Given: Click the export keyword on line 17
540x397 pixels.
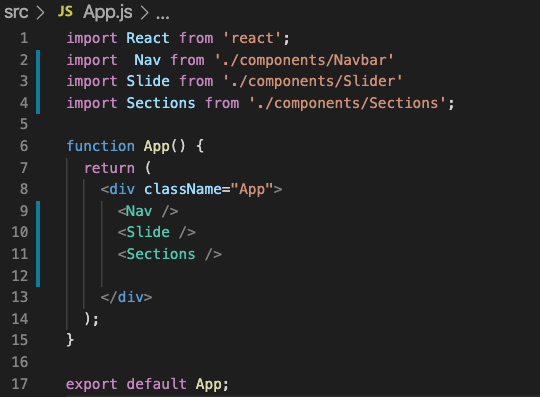Looking at the screenshot, I should [x=92, y=384].
